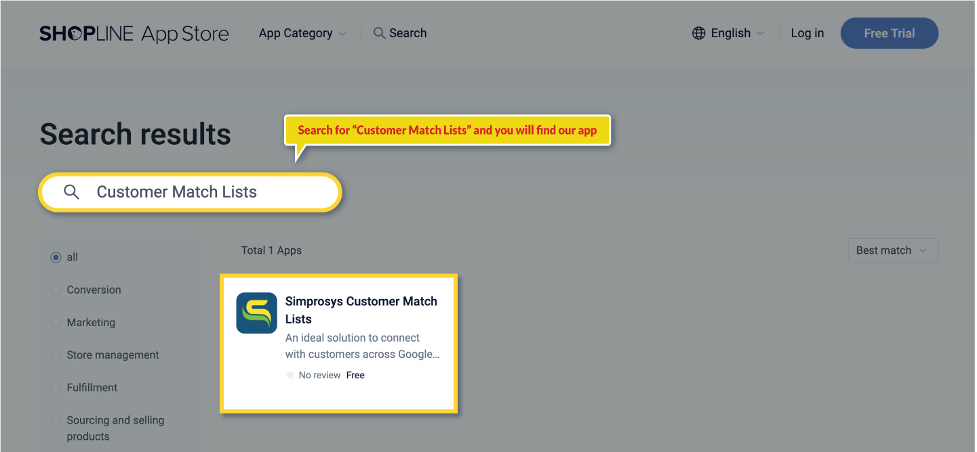977x452 pixels.
Task: Click the star rating icon next to No review
Action: coord(290,375)
